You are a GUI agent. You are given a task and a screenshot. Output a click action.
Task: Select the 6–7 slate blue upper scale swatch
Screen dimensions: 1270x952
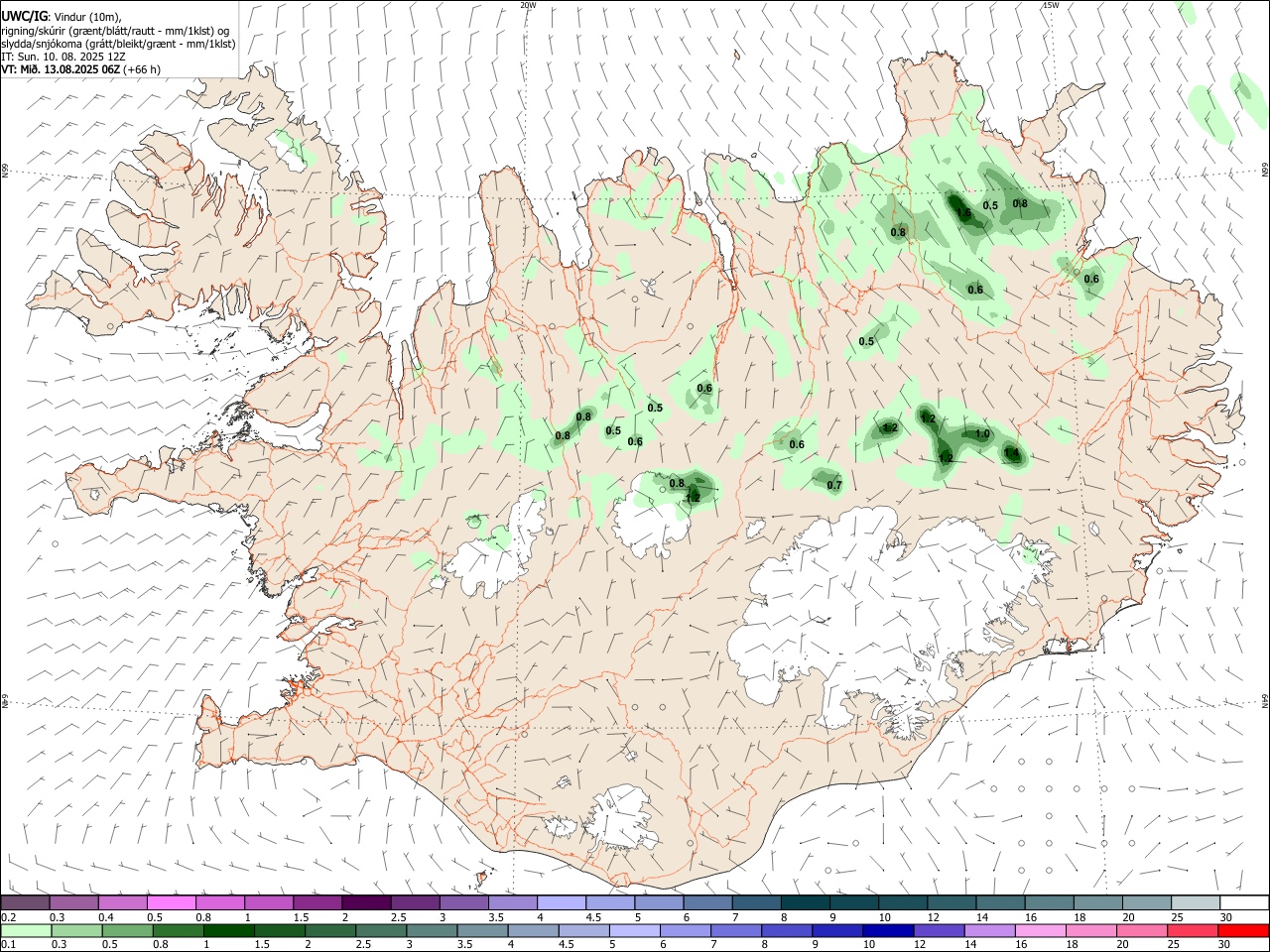[707, 902]
